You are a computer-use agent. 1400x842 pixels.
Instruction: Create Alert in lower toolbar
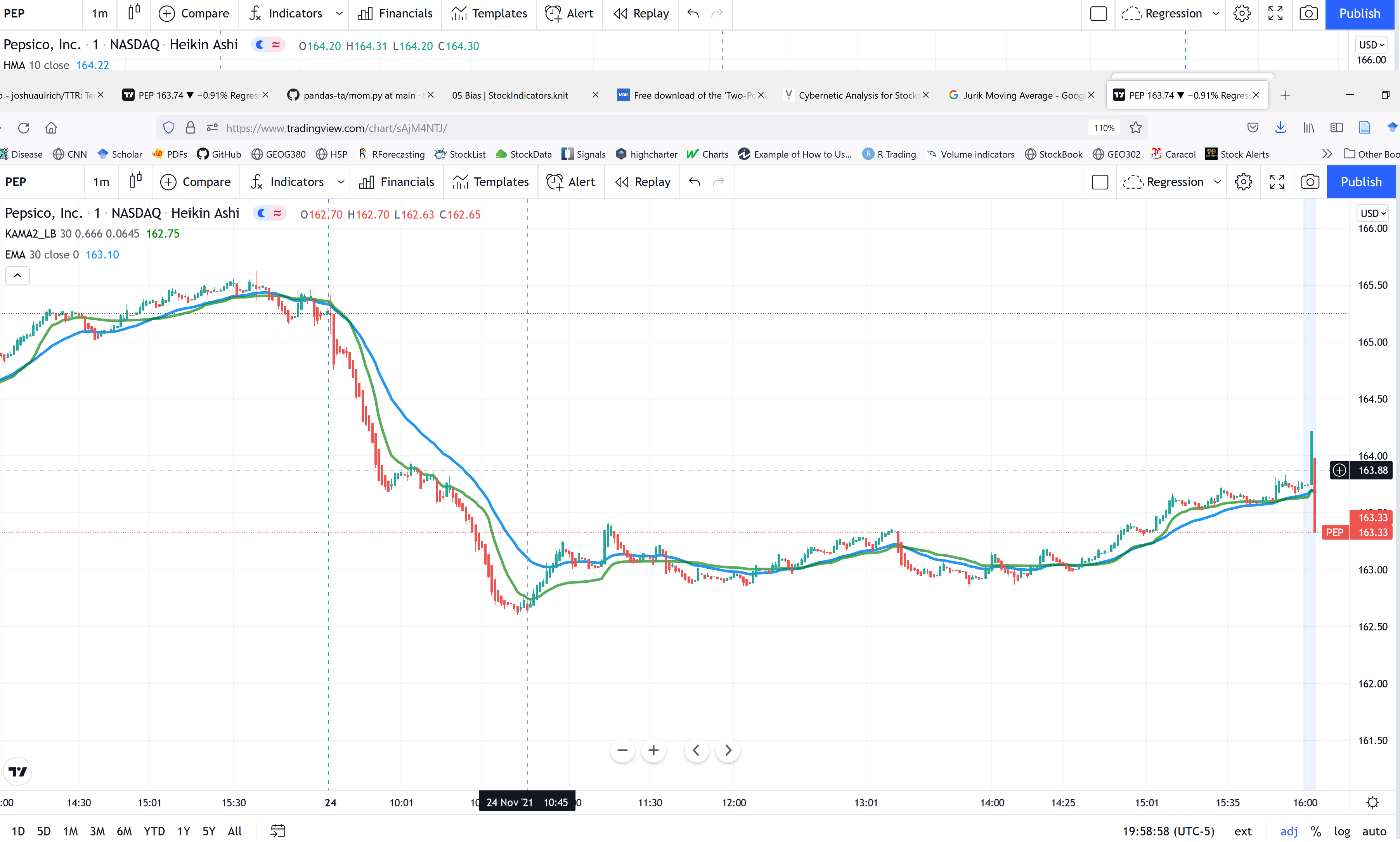point(570,182)
